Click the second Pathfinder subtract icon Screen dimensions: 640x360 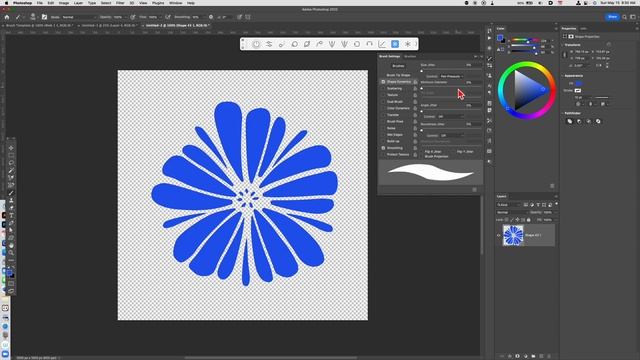tap(579, 121)
